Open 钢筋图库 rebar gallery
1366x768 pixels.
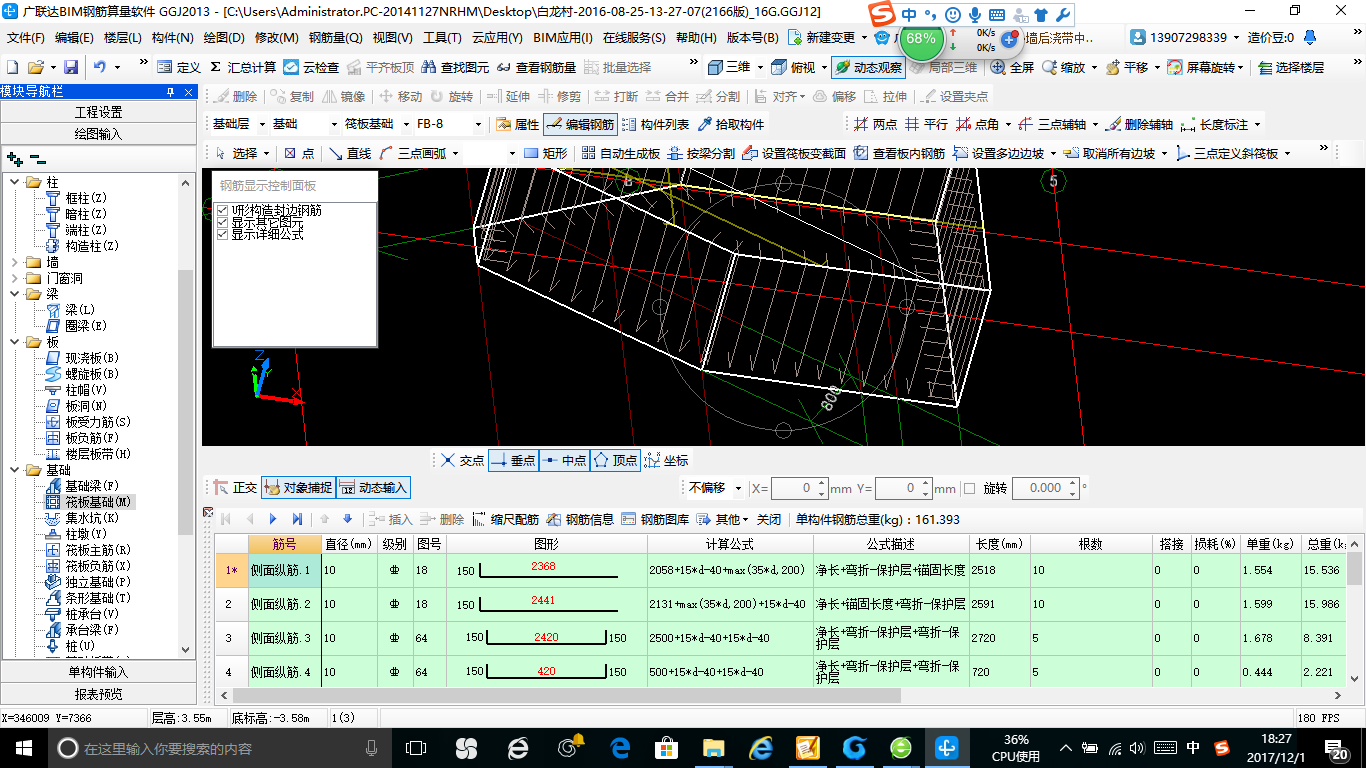point(656,519)
